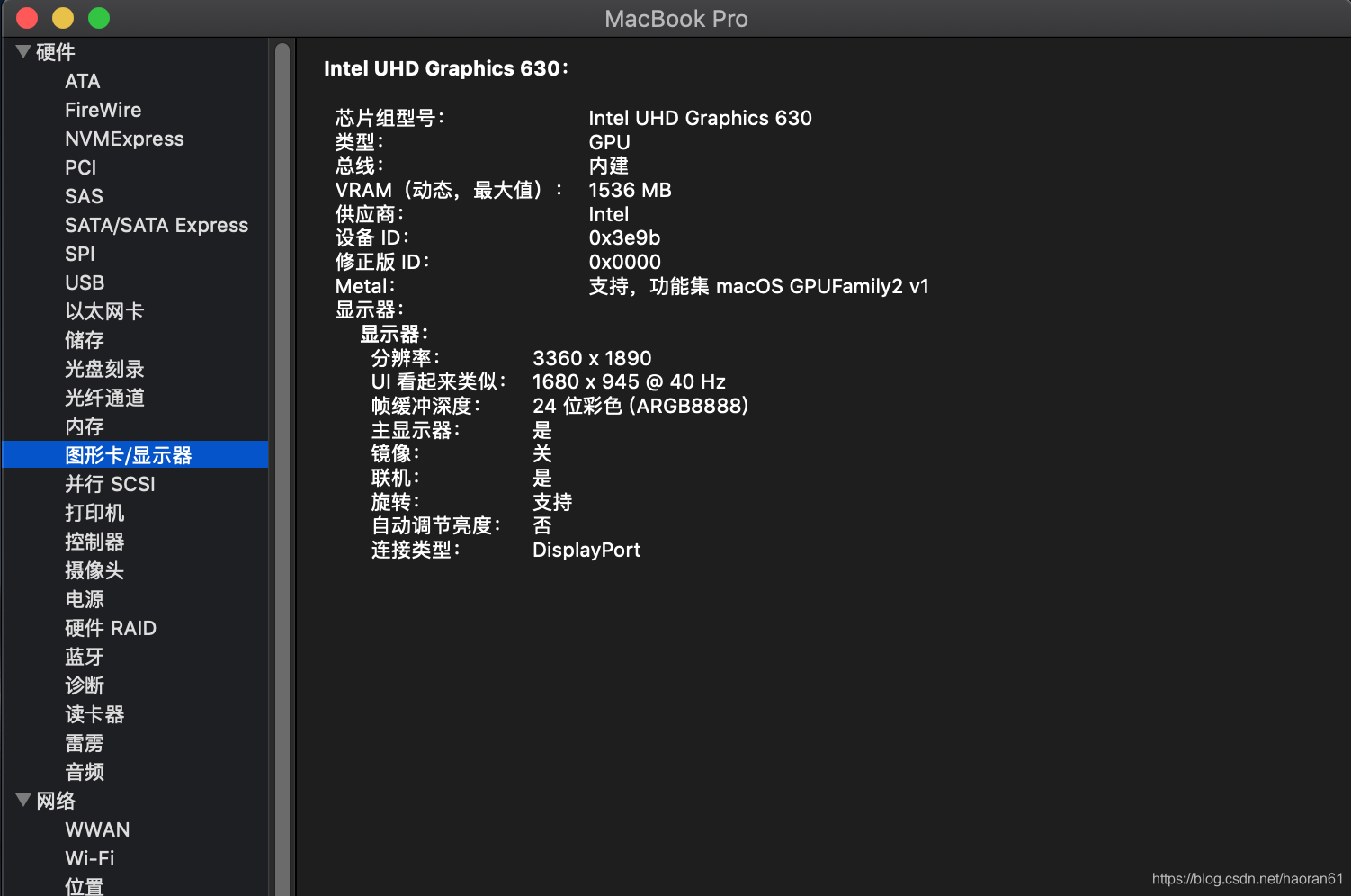
Task: Select FireWire in the sidebar
Action: pyautogui.click(x=103, y=110)
